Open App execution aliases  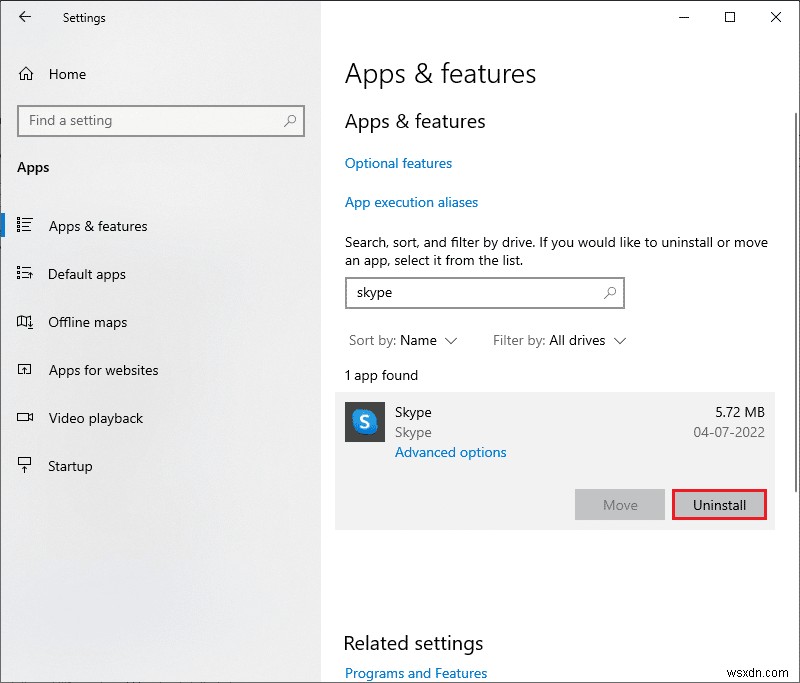click(411, 202)
